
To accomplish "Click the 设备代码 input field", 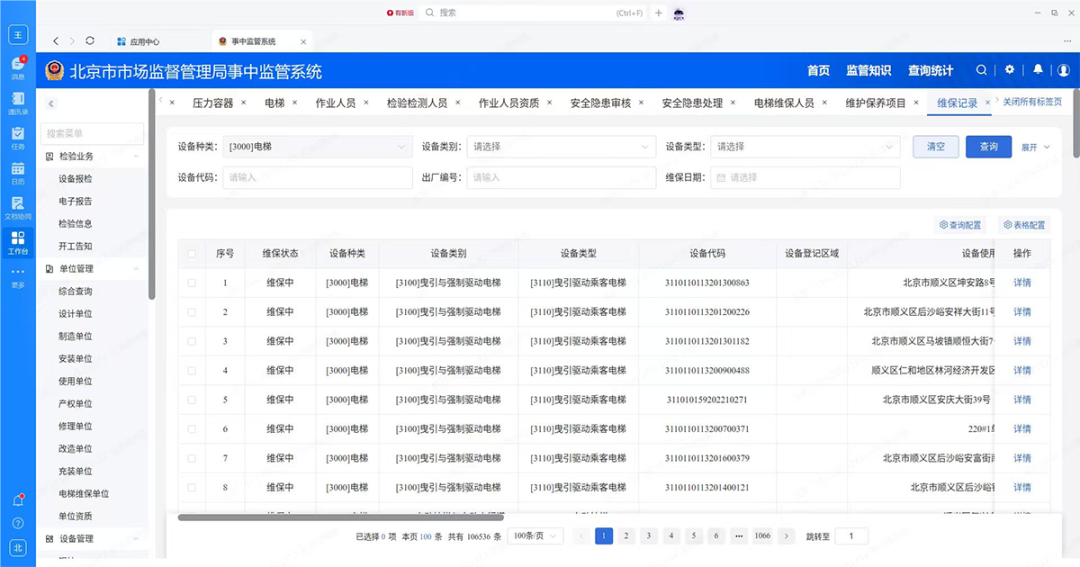I will (x=317, y=177).
